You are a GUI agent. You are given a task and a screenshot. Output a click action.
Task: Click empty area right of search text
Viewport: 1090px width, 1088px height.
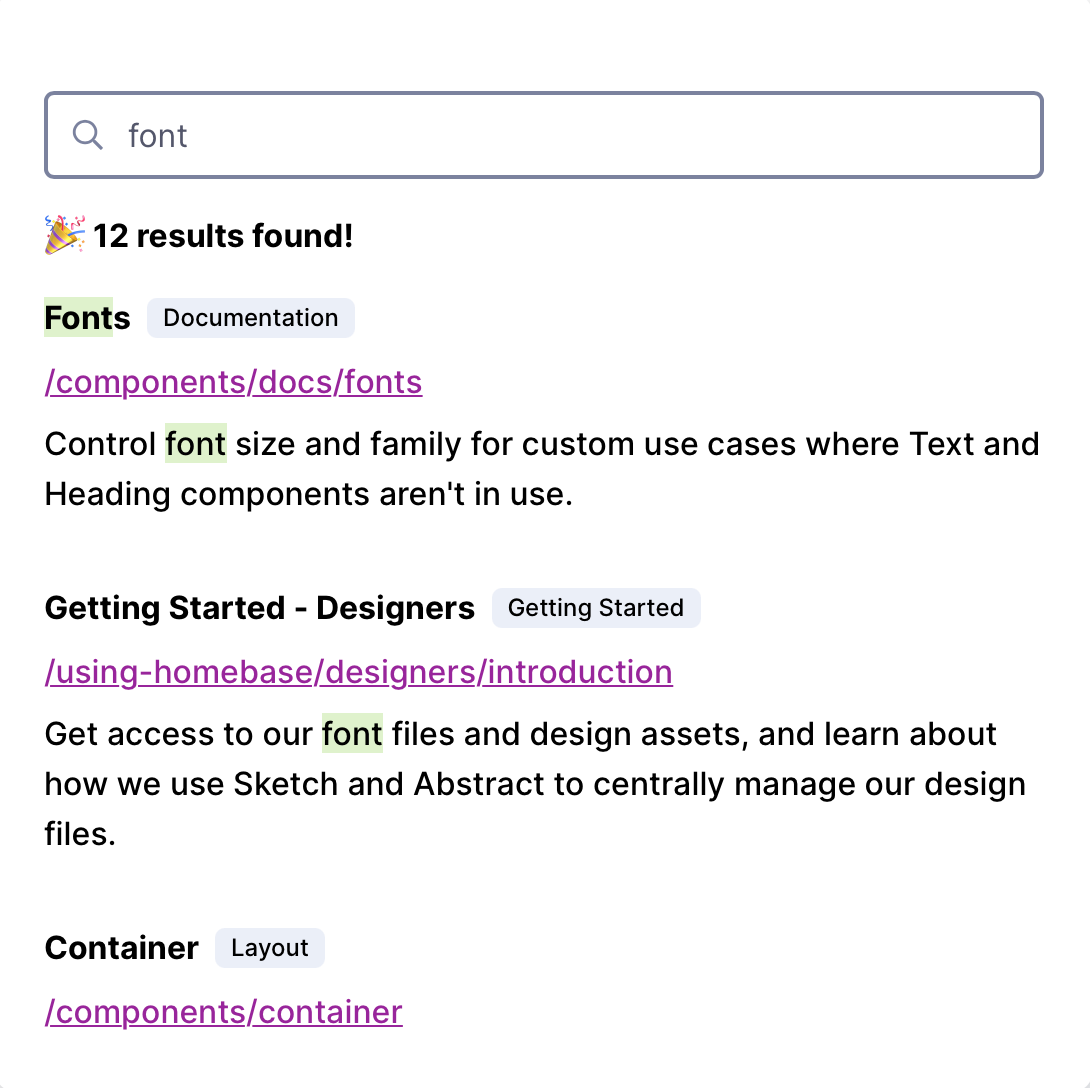tap(612, 135)
